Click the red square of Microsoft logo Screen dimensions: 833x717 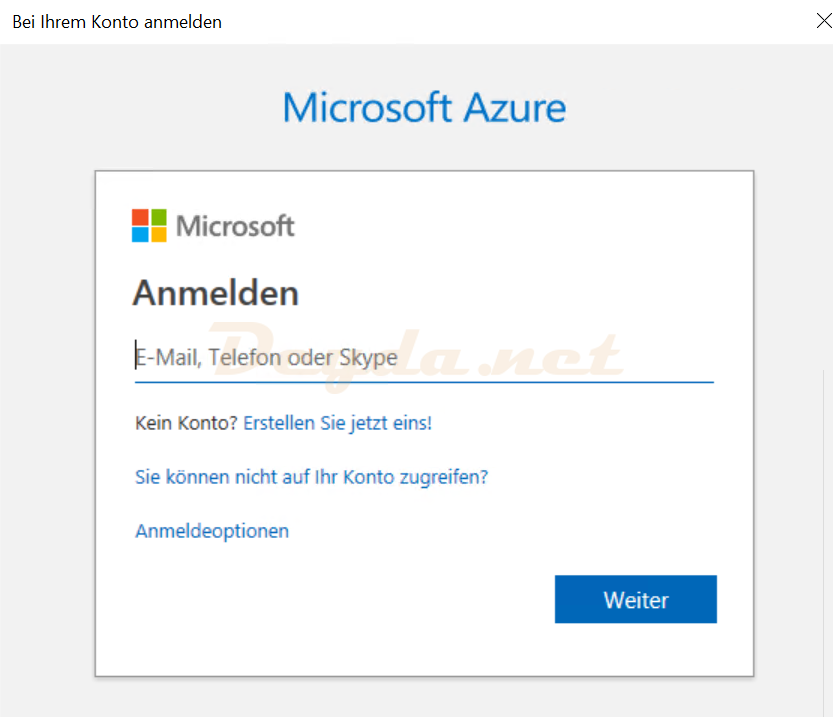click(140, 217)
